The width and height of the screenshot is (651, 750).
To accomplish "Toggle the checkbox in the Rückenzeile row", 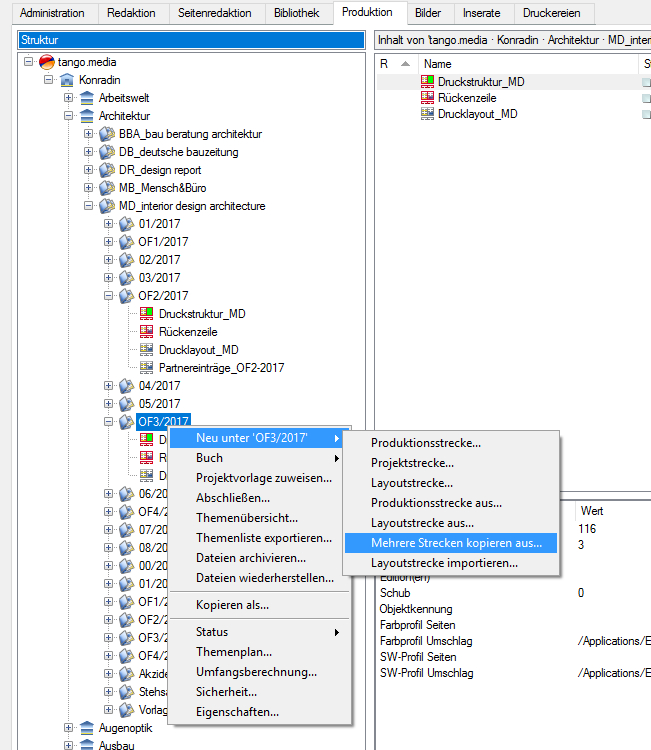I will (x=646, y=98).
